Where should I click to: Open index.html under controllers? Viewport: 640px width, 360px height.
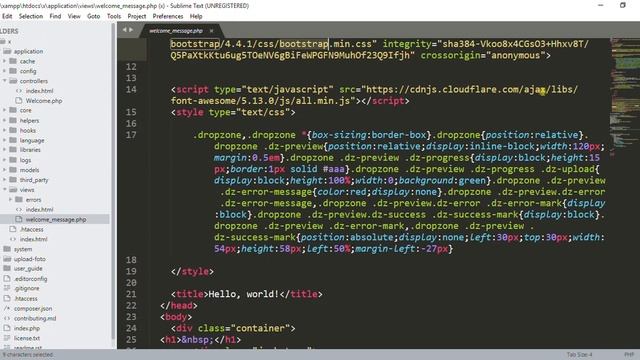click(39, 91)
